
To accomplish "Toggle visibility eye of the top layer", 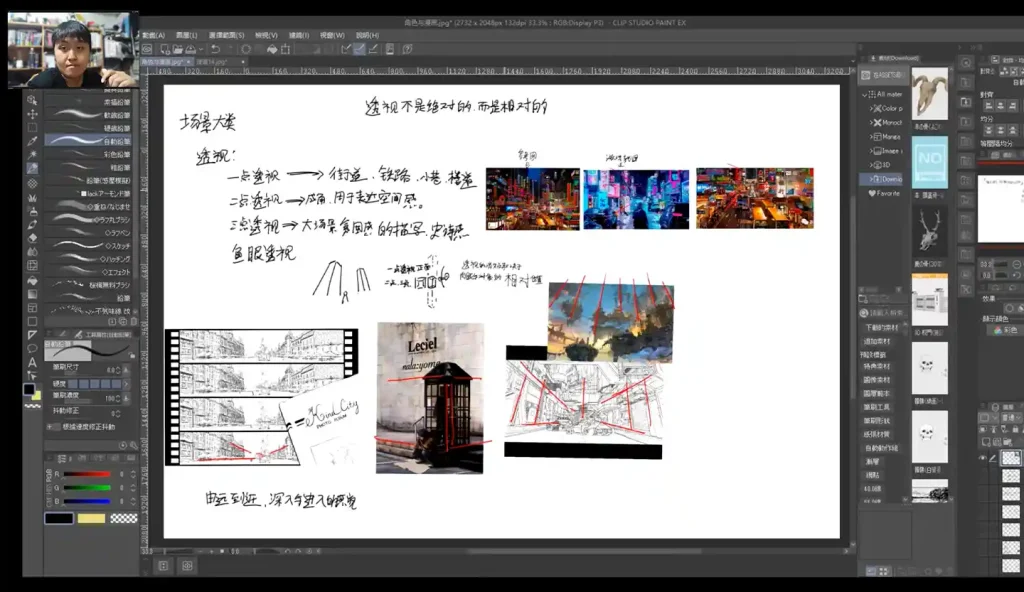I will (x=983, y=456).
